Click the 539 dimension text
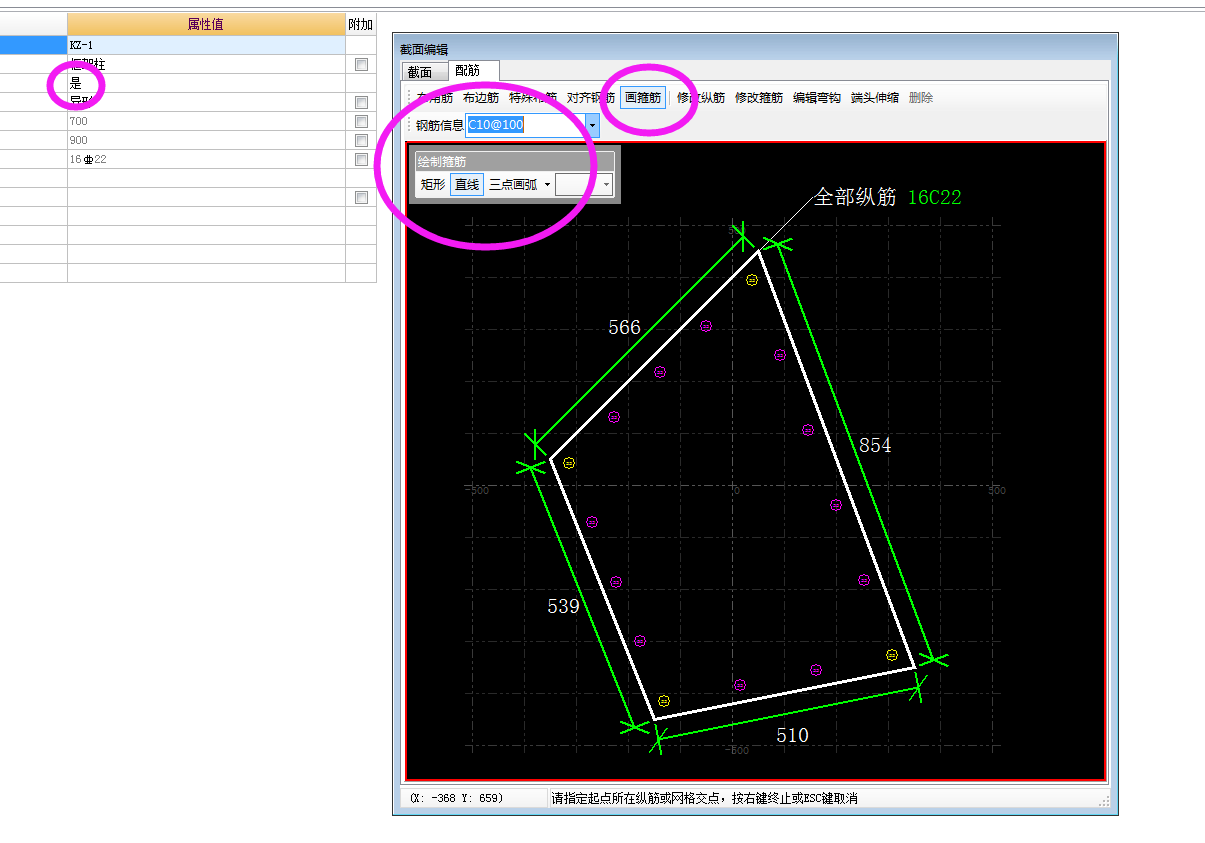 point(563,605)
